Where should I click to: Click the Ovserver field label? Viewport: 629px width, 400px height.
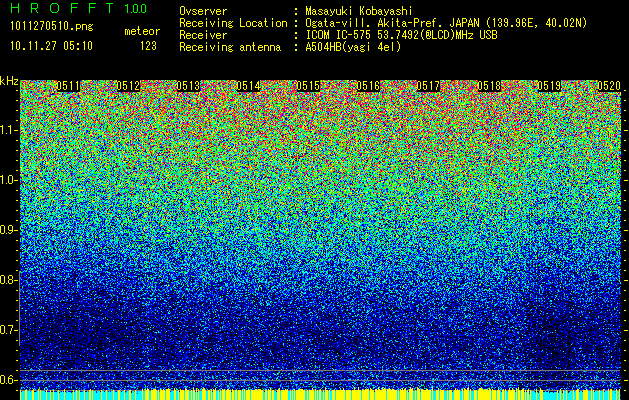pos(203,11)
